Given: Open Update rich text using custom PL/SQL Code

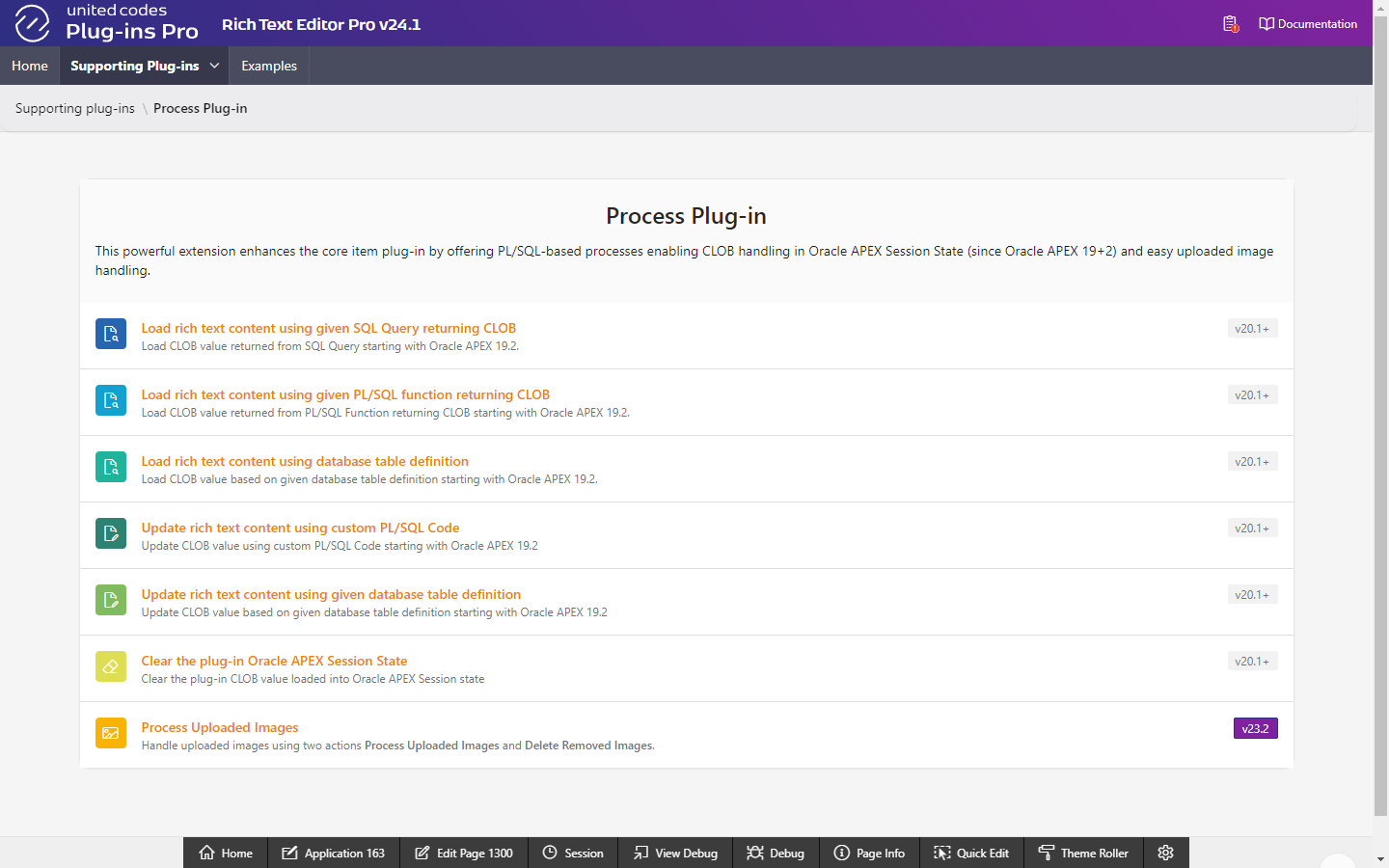Looking at the screenshot, I should [x=301, y=528].
